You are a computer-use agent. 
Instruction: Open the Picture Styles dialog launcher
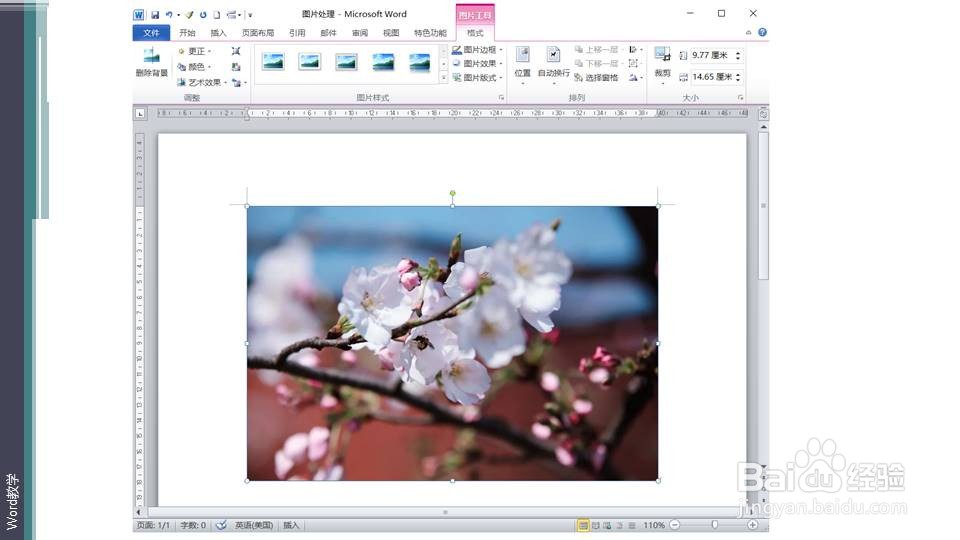click(x=501, y=97)
